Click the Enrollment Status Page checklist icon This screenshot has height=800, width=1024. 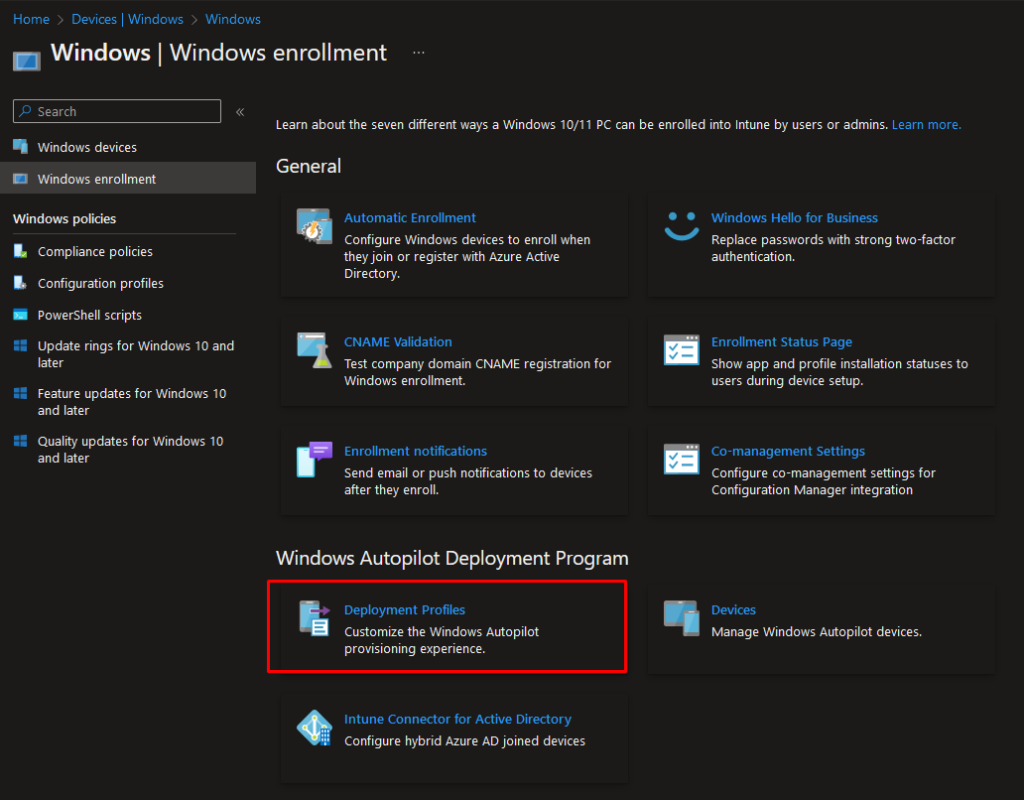click(x=681, y=350)
